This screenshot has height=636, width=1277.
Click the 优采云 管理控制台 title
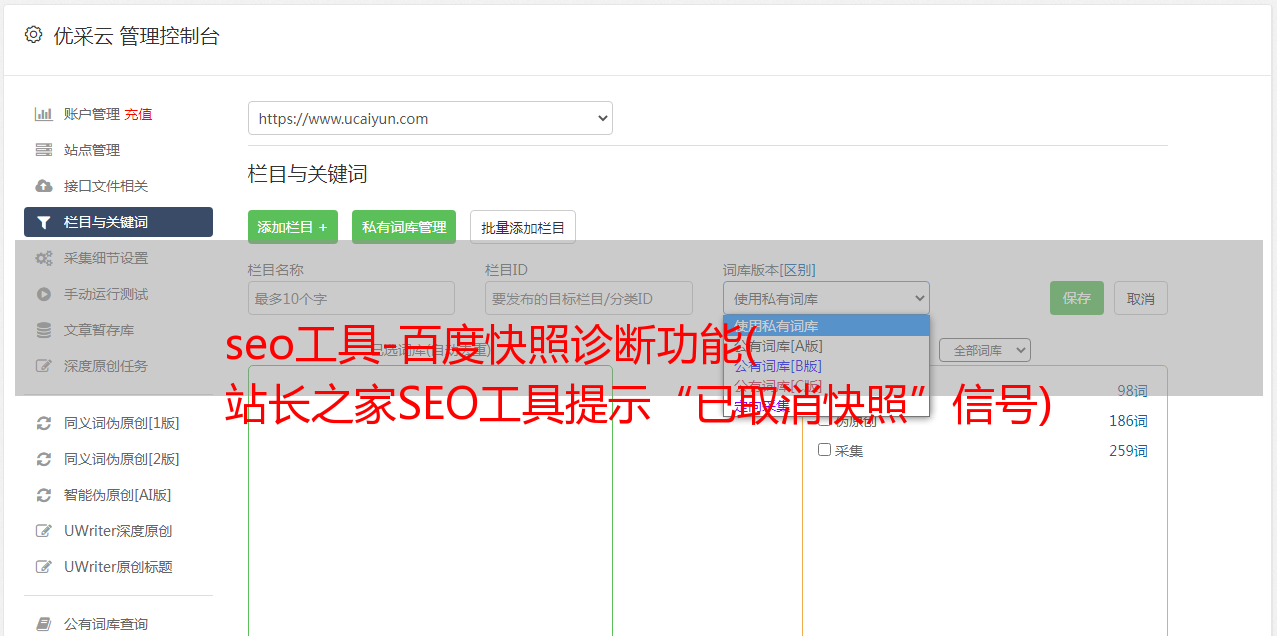click(x=136, y=36)
